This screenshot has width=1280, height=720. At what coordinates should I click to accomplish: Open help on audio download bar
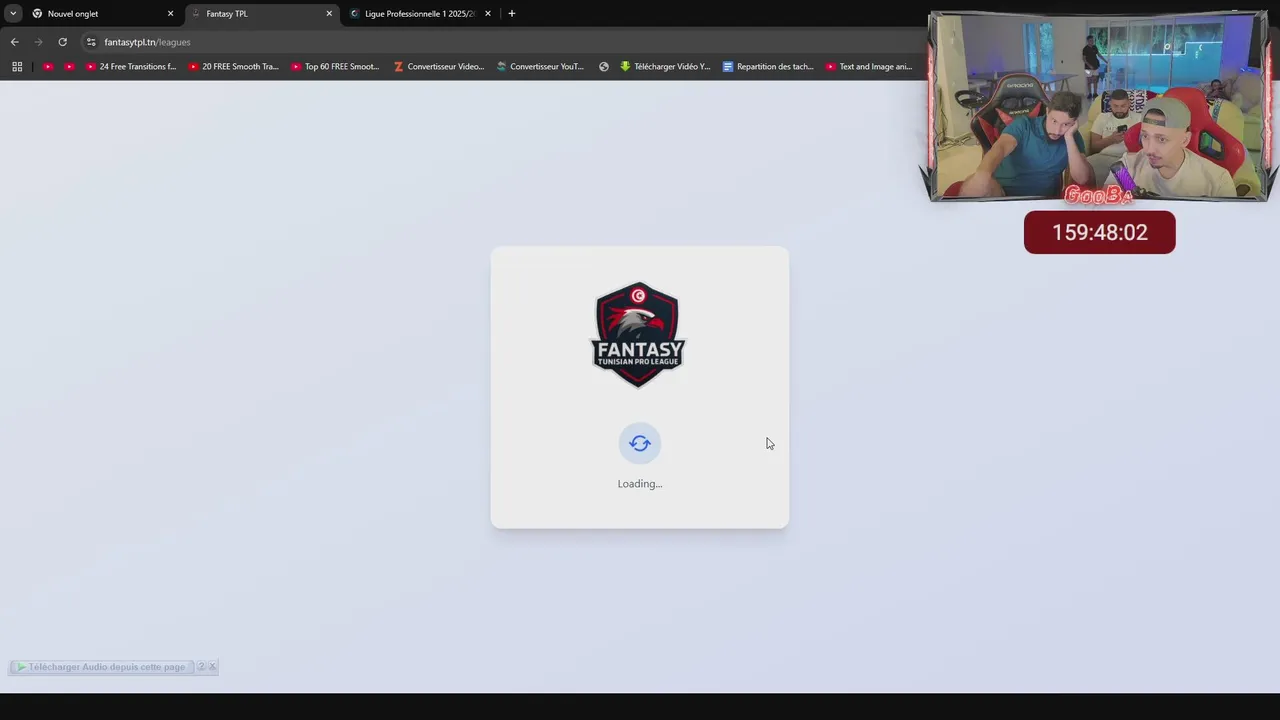(201, 667)
